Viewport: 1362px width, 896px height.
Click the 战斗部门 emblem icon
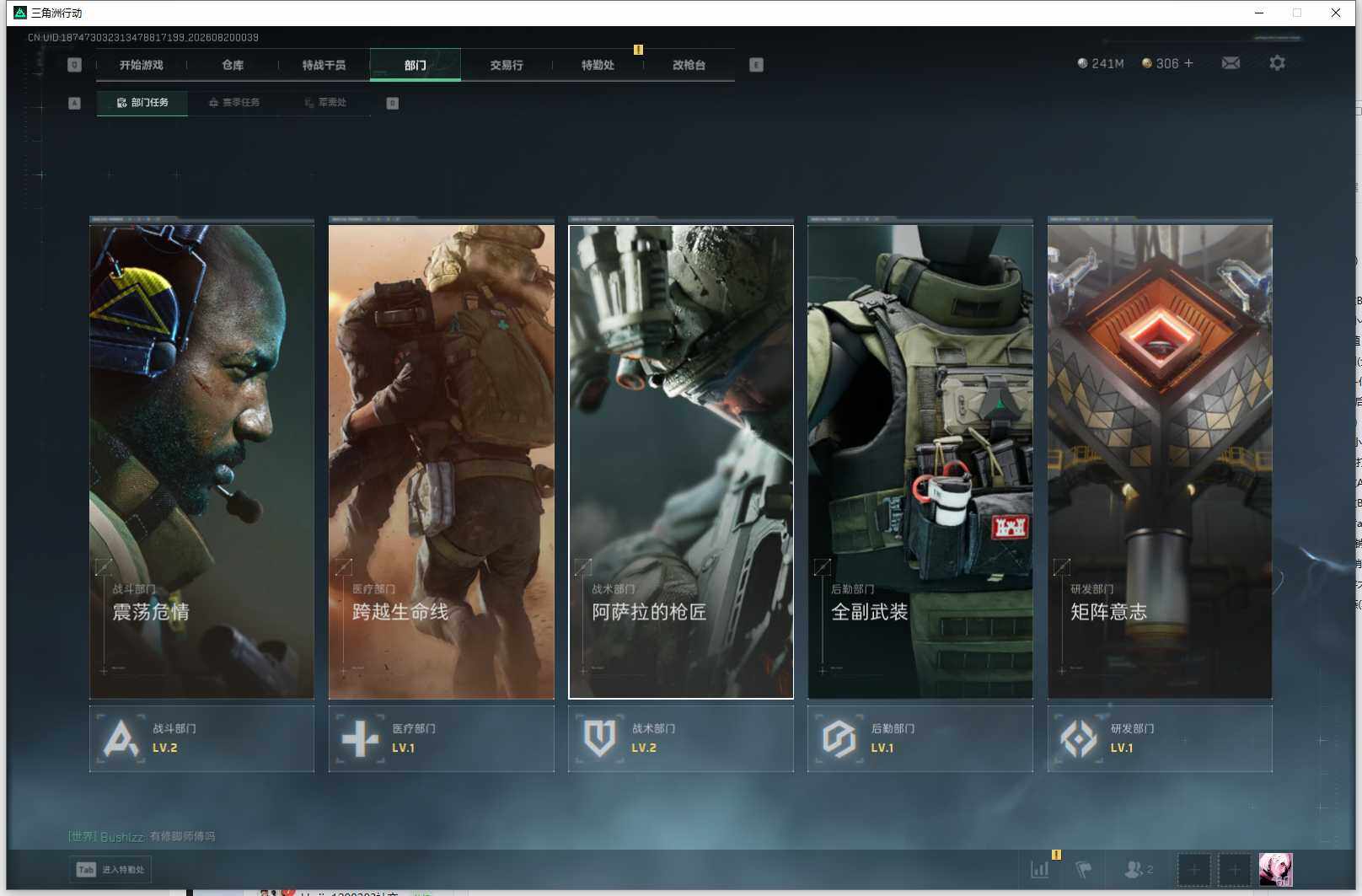coord(121,738)
